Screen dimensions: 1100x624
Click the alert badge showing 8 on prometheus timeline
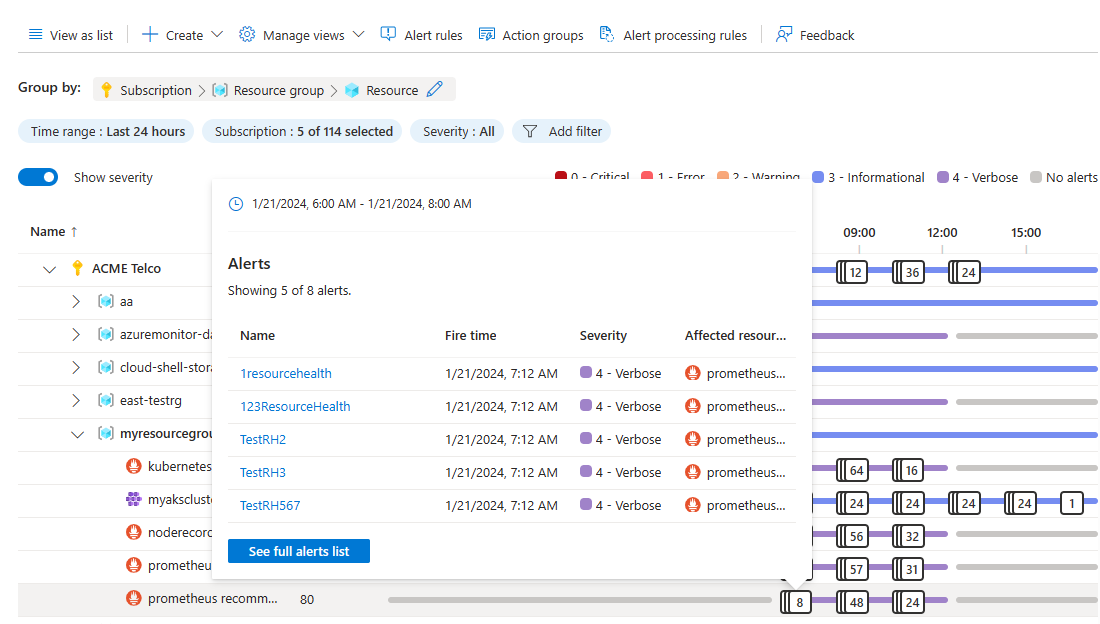pyautogui.click(x=796, y=602)
